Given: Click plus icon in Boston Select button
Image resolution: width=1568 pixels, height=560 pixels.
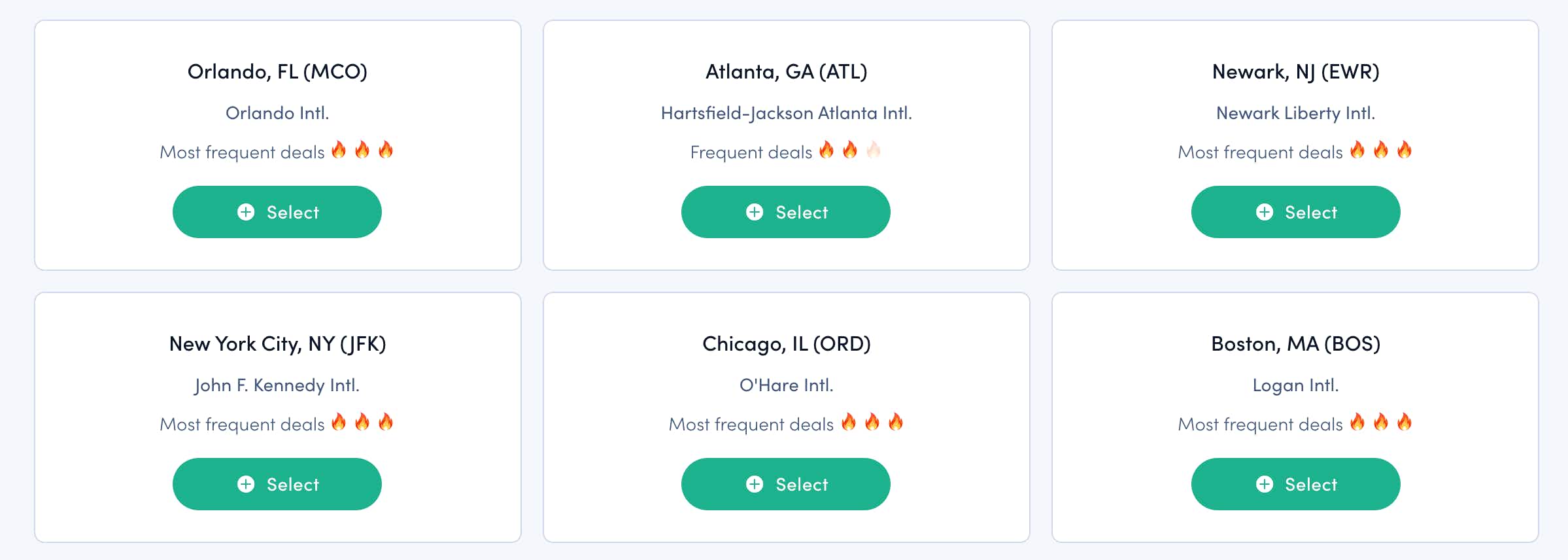Looking at the screenshot, I should point(1265,484).
